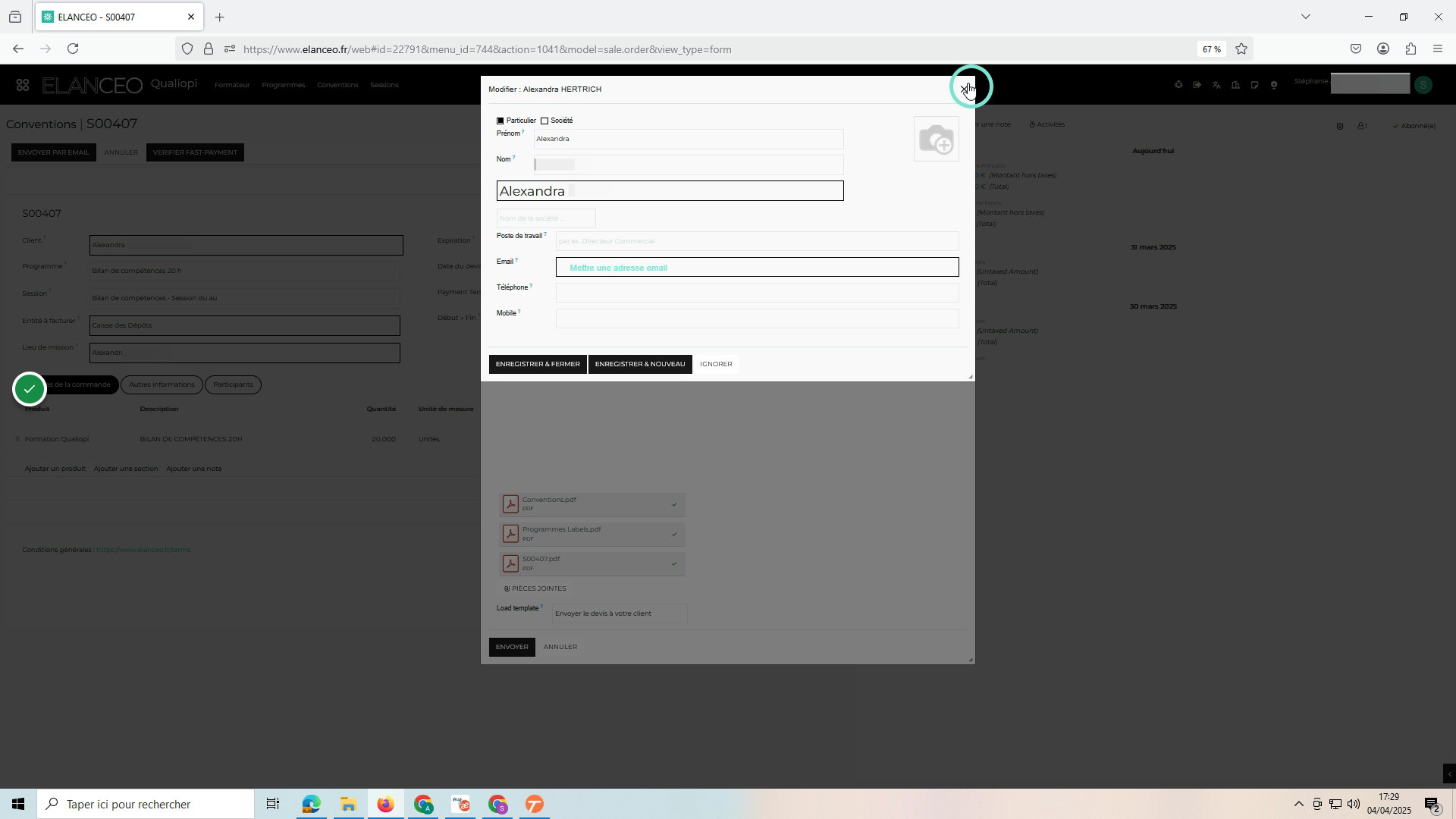The height and width of the screenshot is (819, 1456).
Task: Click the Firefox icon in taskbar
Action: pyautogui.click(x=386, y=805)
